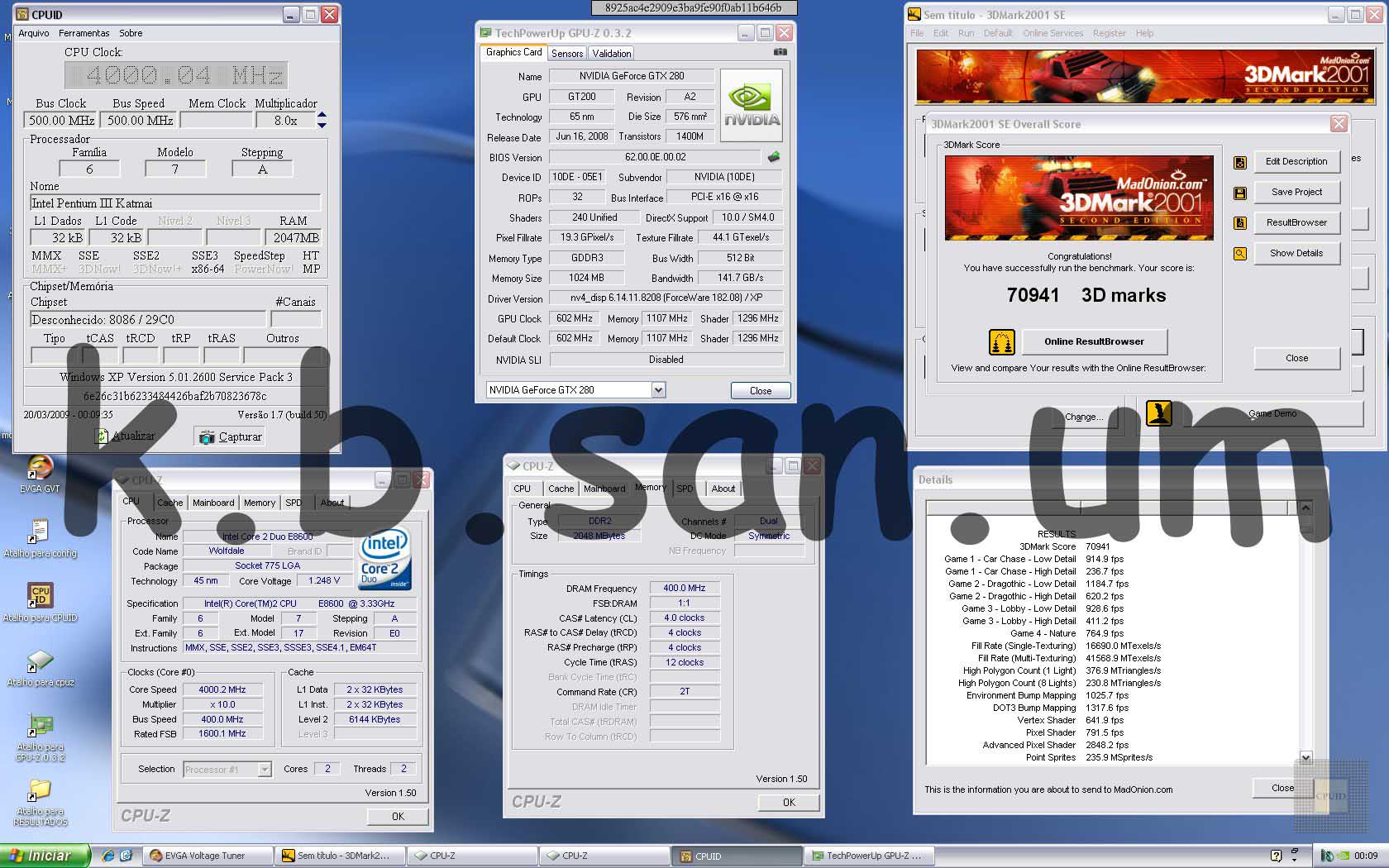Click the Online ResultBrowser yellow icon
Screen dimensions: 1389x868
(x=1001, y=341)
